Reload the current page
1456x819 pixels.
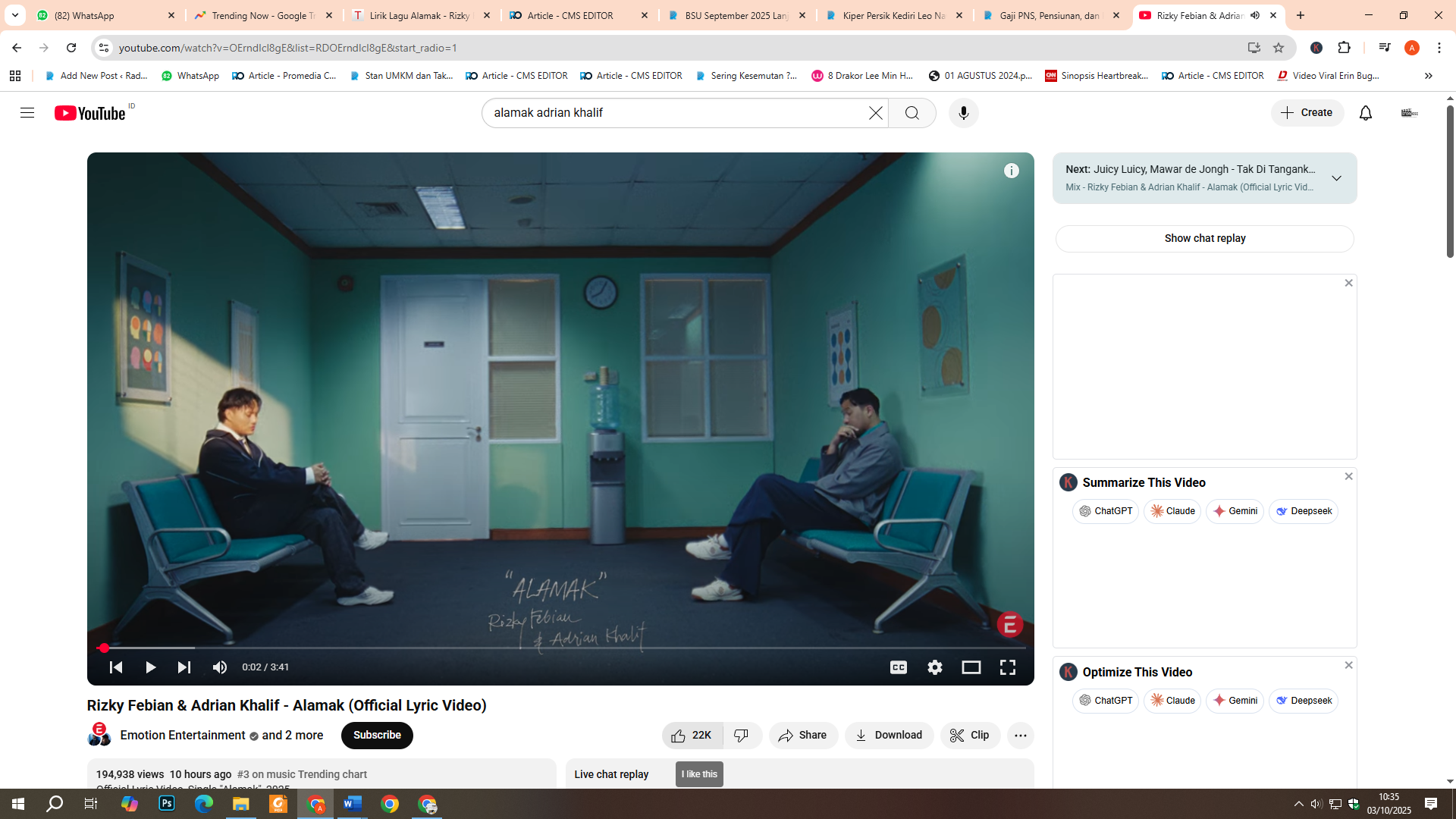[71, 48]
